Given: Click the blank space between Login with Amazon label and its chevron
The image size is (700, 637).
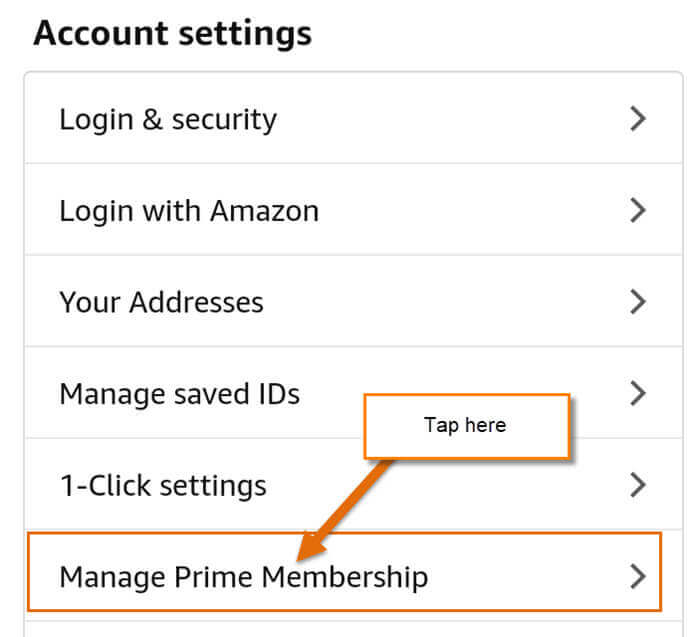Looking at the screenshot, I should pyautogui.click(x=474, y=210).
